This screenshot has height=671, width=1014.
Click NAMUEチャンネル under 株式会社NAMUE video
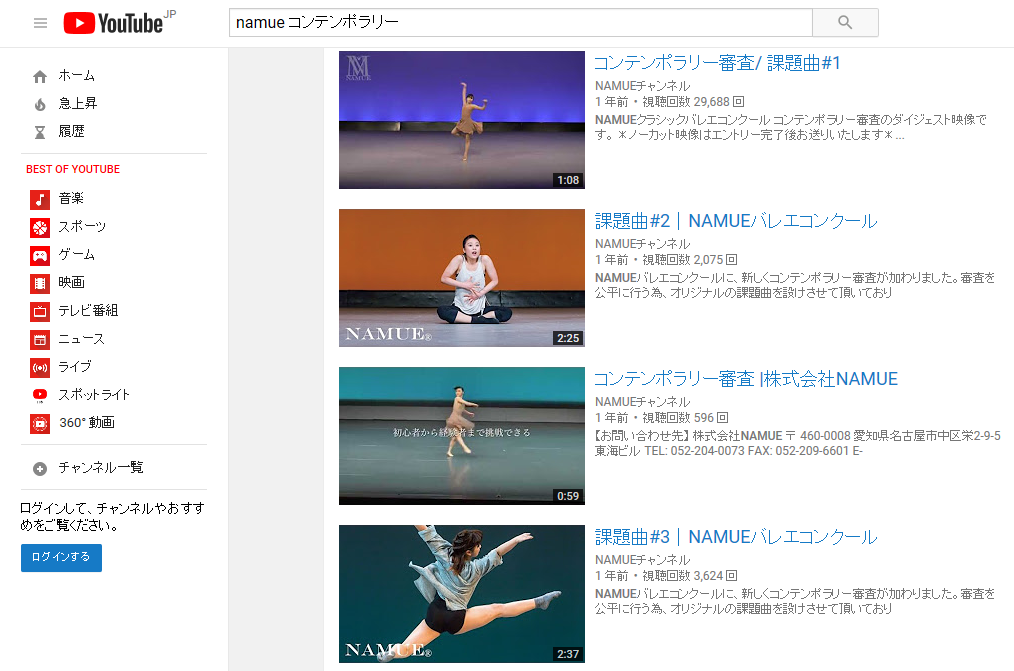(x=642, y=402)
